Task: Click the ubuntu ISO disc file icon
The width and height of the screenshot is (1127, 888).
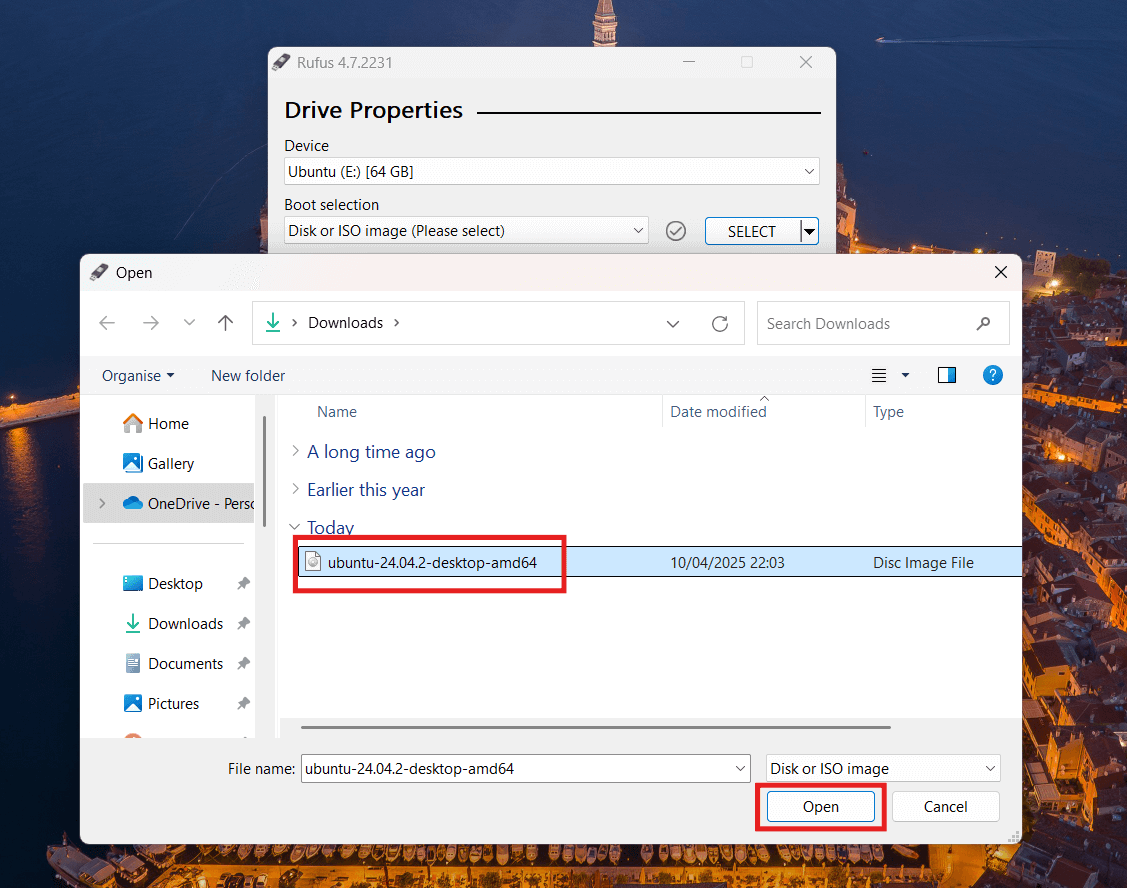Action: click(313, 562)
